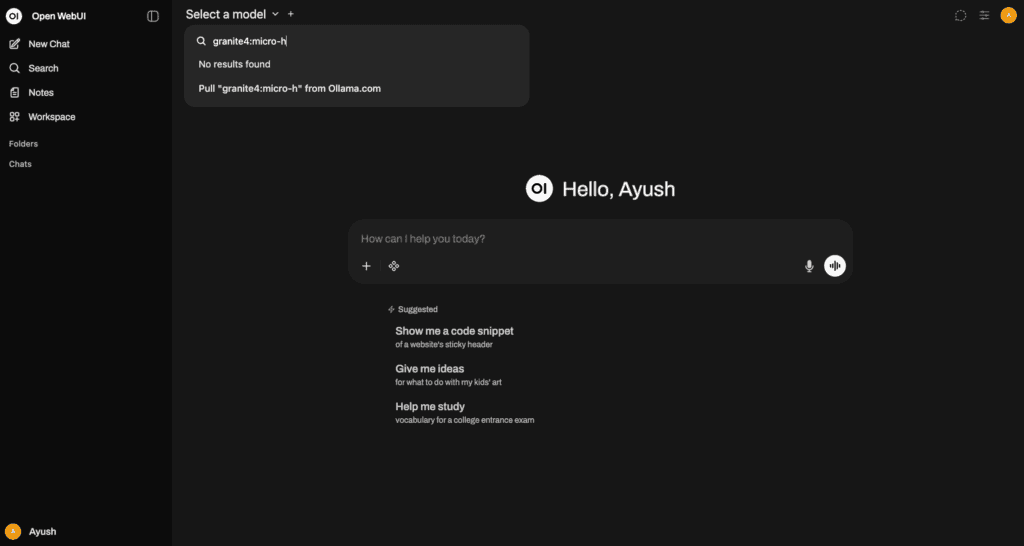Click the Open WebUI logo icon
Screen dimensions: 1024x546
point(14,16)
